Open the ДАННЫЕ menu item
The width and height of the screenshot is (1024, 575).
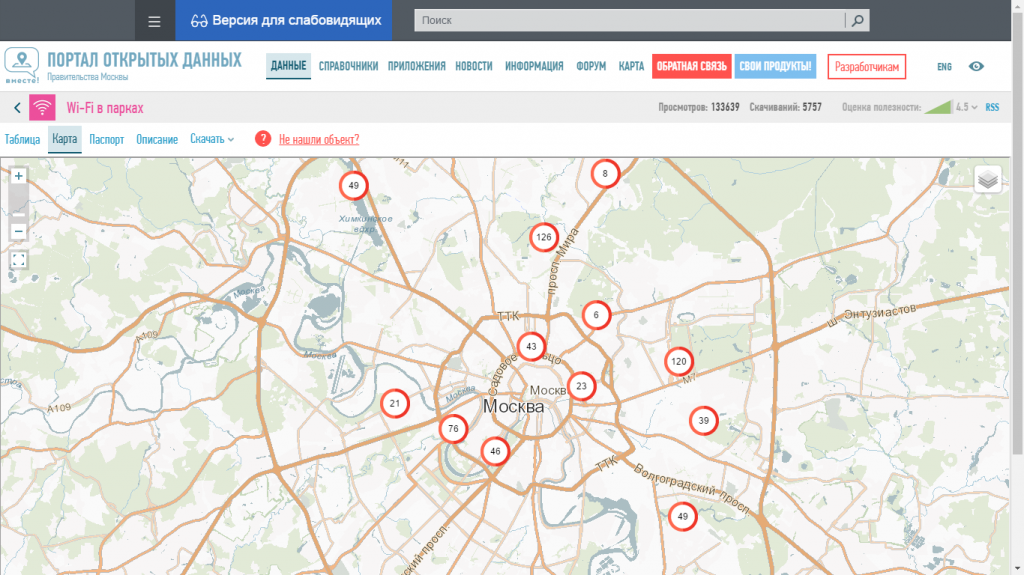point(288,66)
